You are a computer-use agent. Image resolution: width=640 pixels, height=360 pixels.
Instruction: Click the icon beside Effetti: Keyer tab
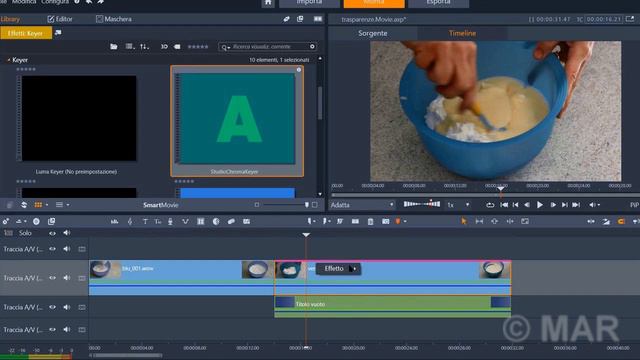[58, 33]
